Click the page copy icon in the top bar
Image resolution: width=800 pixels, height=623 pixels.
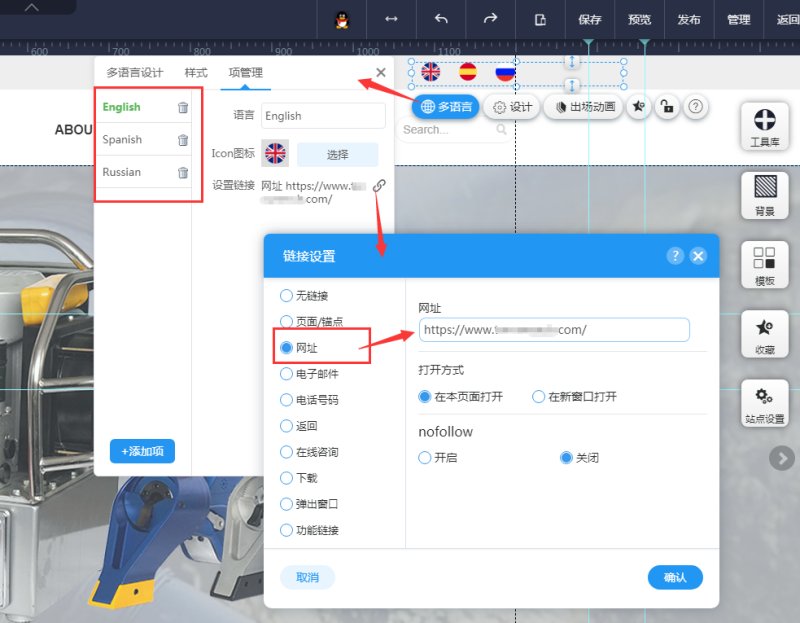pyautogui.click(x=540, y=20)
